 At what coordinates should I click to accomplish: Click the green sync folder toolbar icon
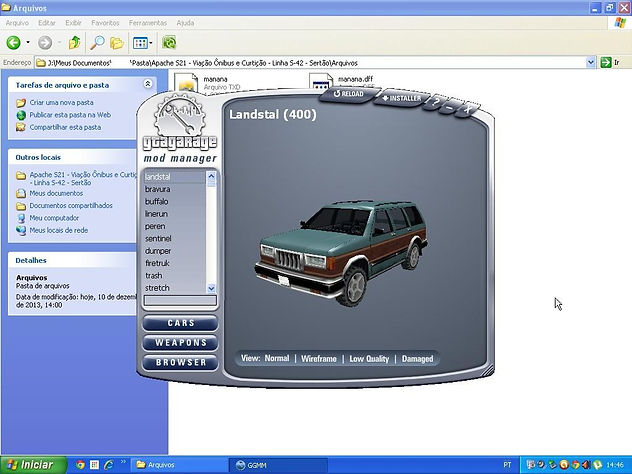click(x=169, y=42)
